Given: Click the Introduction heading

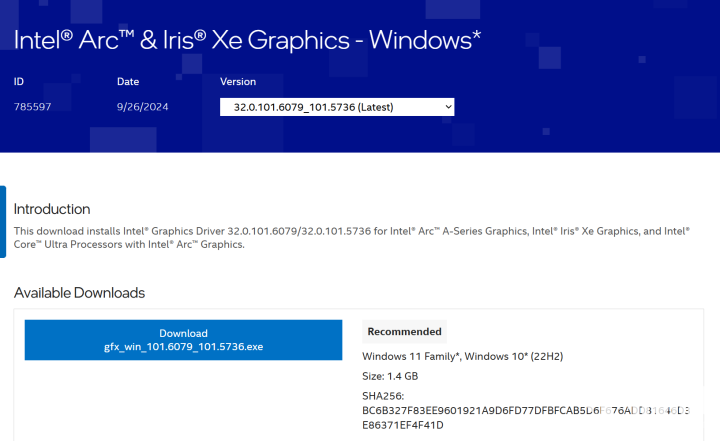Looking at the screenshot, I should click(52, 209).
